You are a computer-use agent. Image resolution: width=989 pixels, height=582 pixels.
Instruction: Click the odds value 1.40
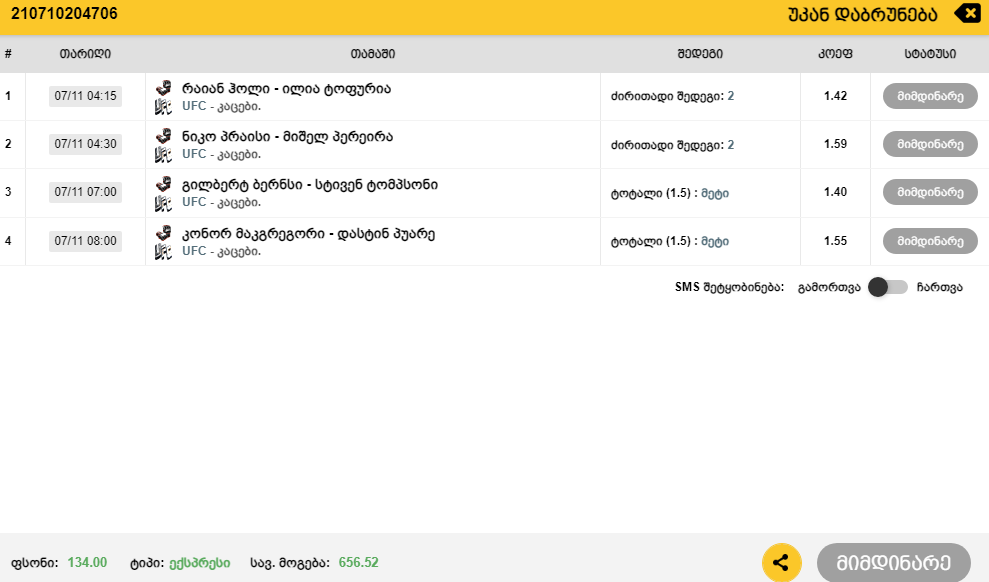835,192
